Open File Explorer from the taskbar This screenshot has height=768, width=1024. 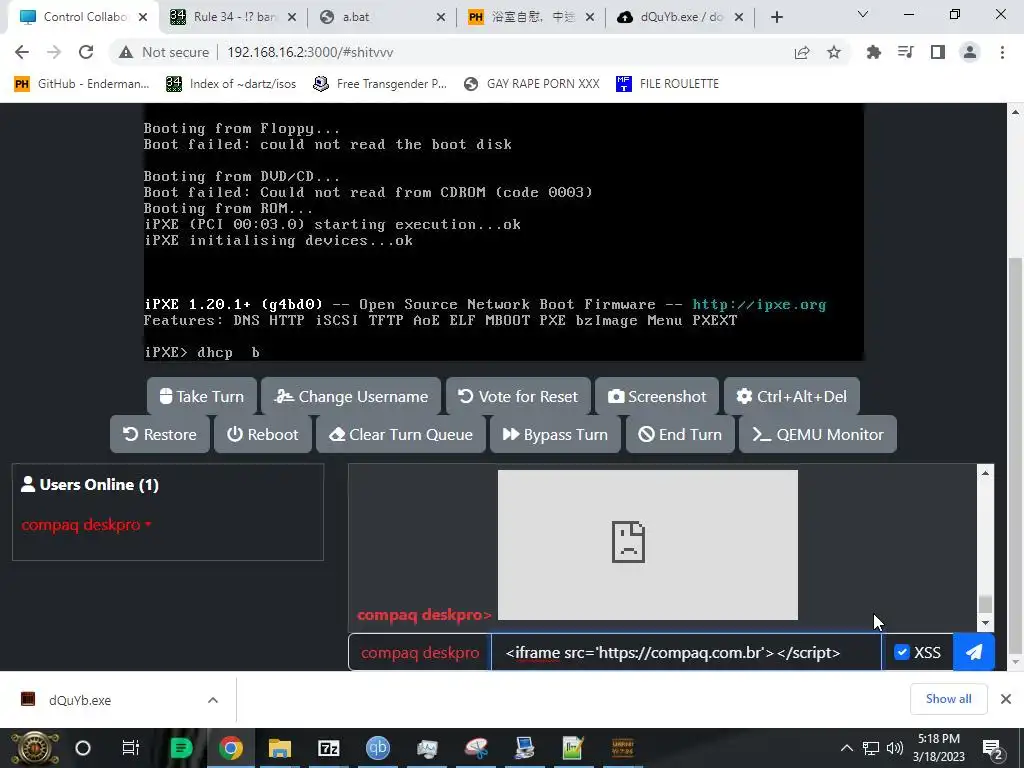pos(280,748)
